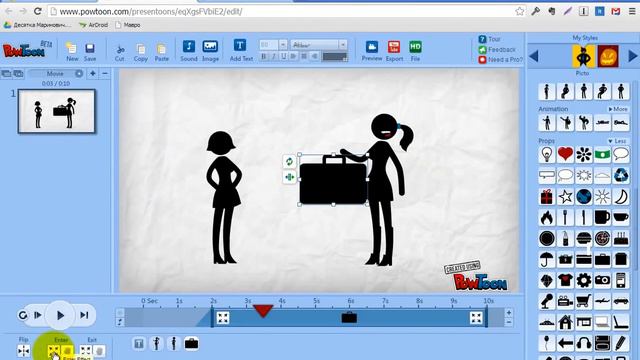Viewport: 640px width, 360px height.
Task: Reload the browser page
Action: click(38, 11)
